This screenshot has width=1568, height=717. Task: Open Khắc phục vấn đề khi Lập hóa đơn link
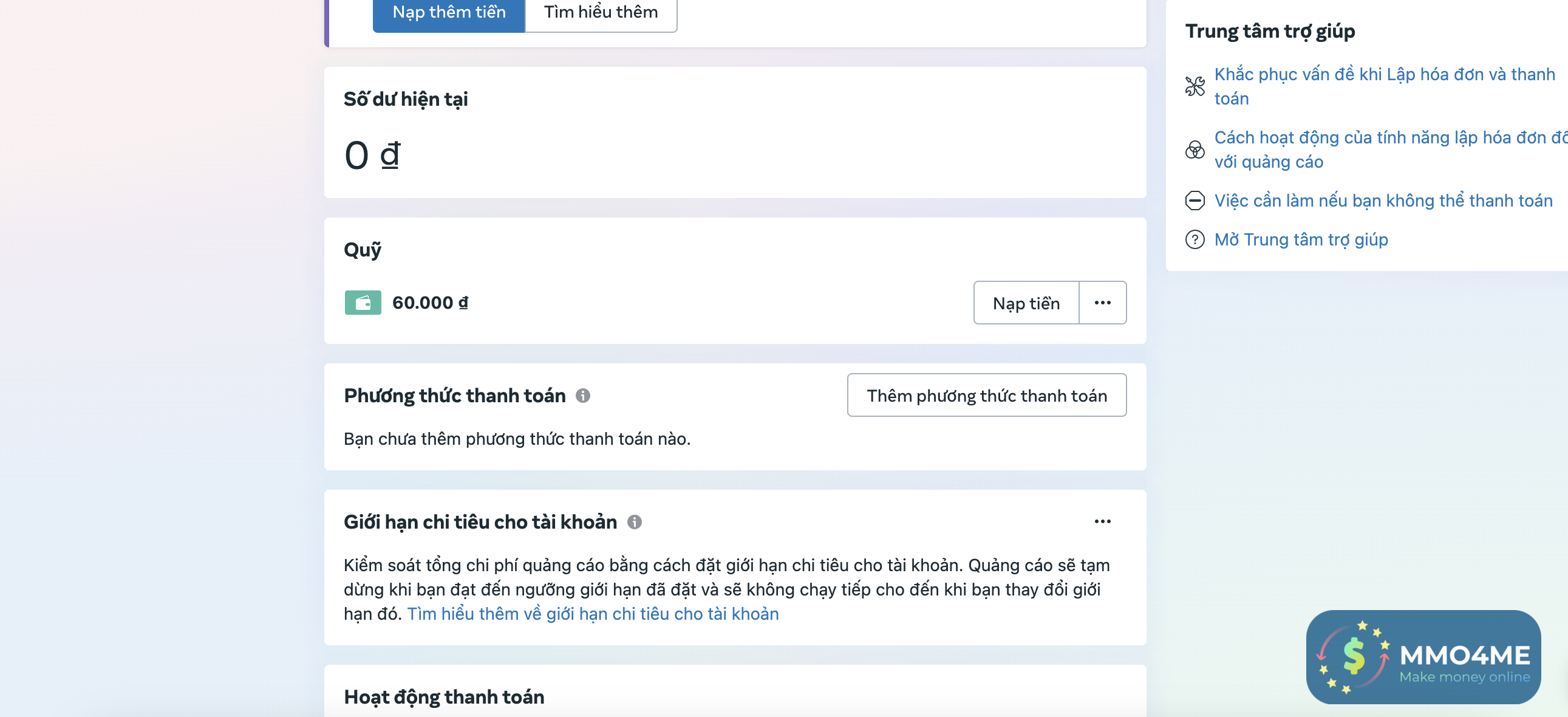pos(1383,74)
